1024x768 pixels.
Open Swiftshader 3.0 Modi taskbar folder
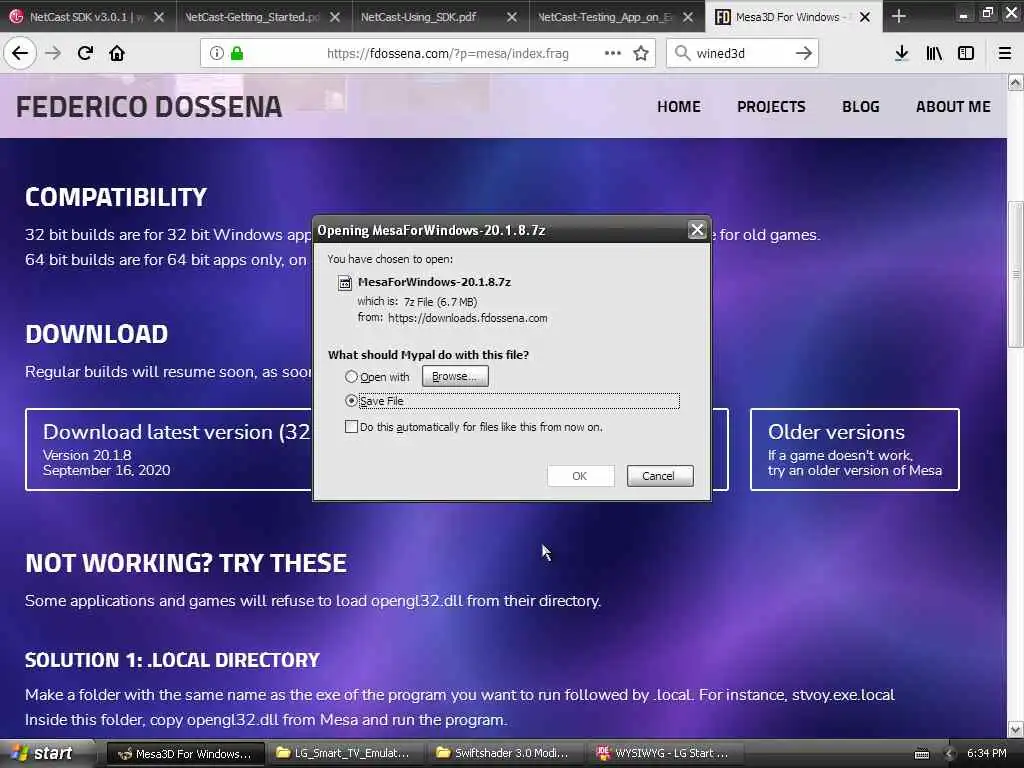pyautogui.click(x=504, y=754)
